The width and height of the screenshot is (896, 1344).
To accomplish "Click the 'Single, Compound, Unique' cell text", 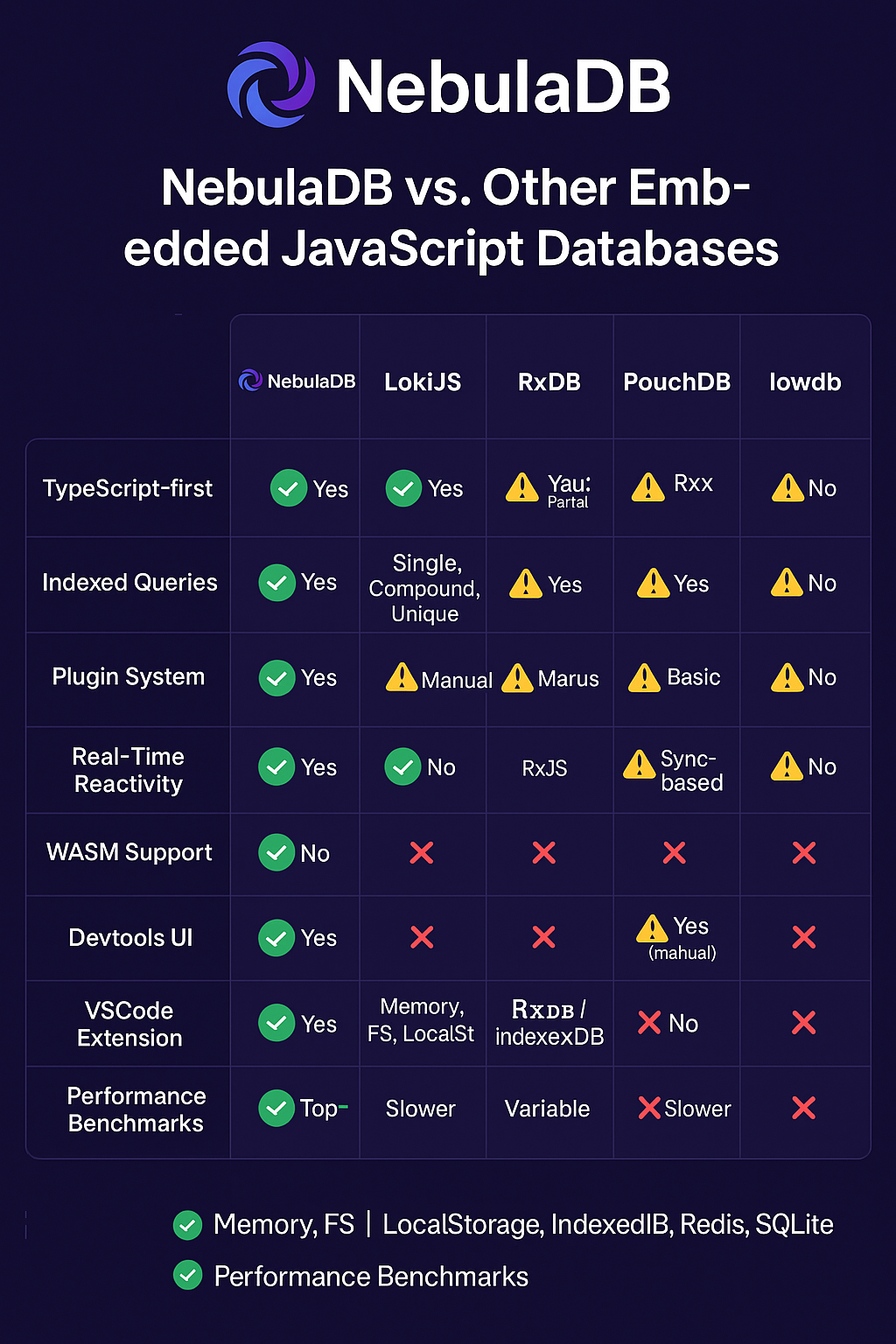I will tap(424, 588).
